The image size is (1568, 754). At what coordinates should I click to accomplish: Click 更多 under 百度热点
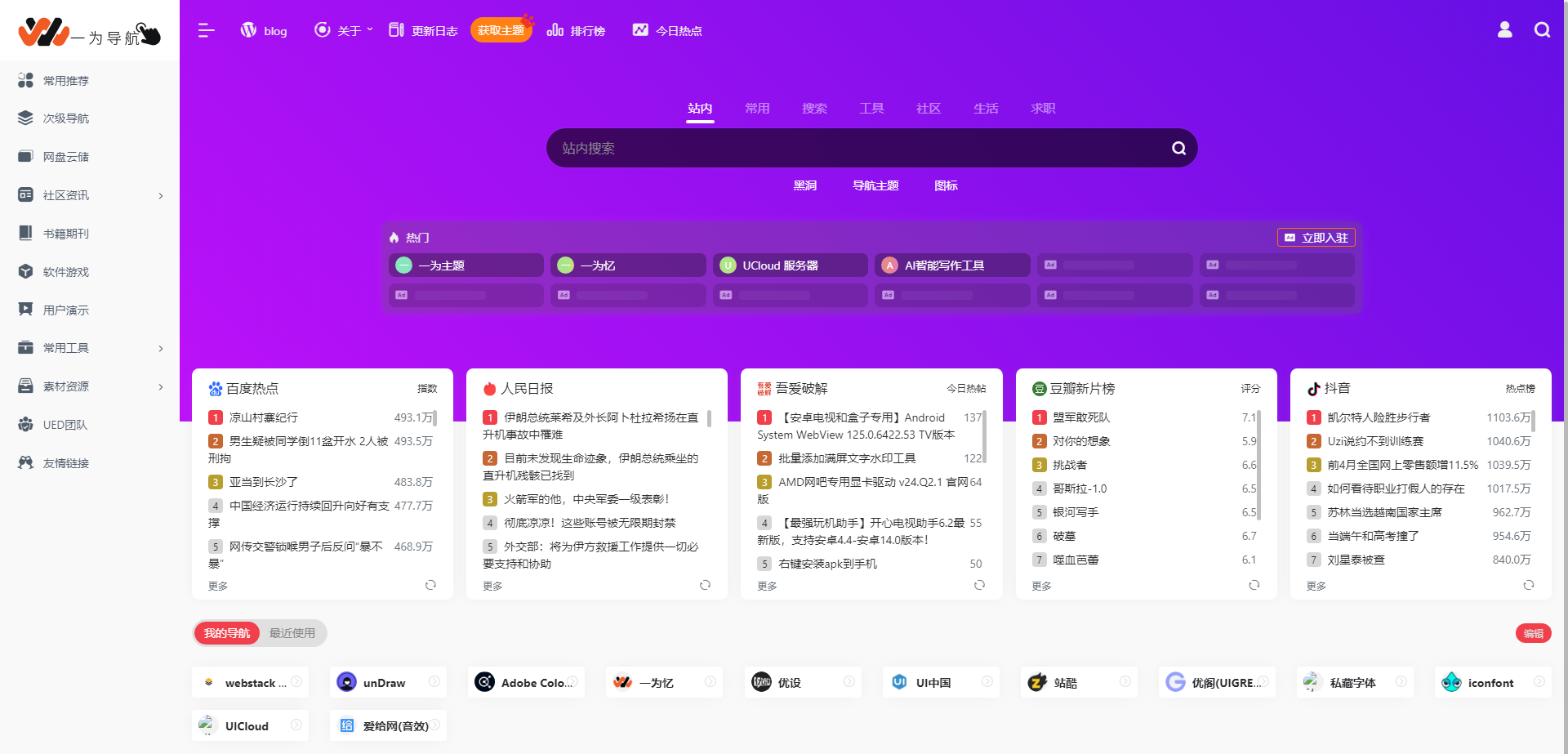point(218,586)
